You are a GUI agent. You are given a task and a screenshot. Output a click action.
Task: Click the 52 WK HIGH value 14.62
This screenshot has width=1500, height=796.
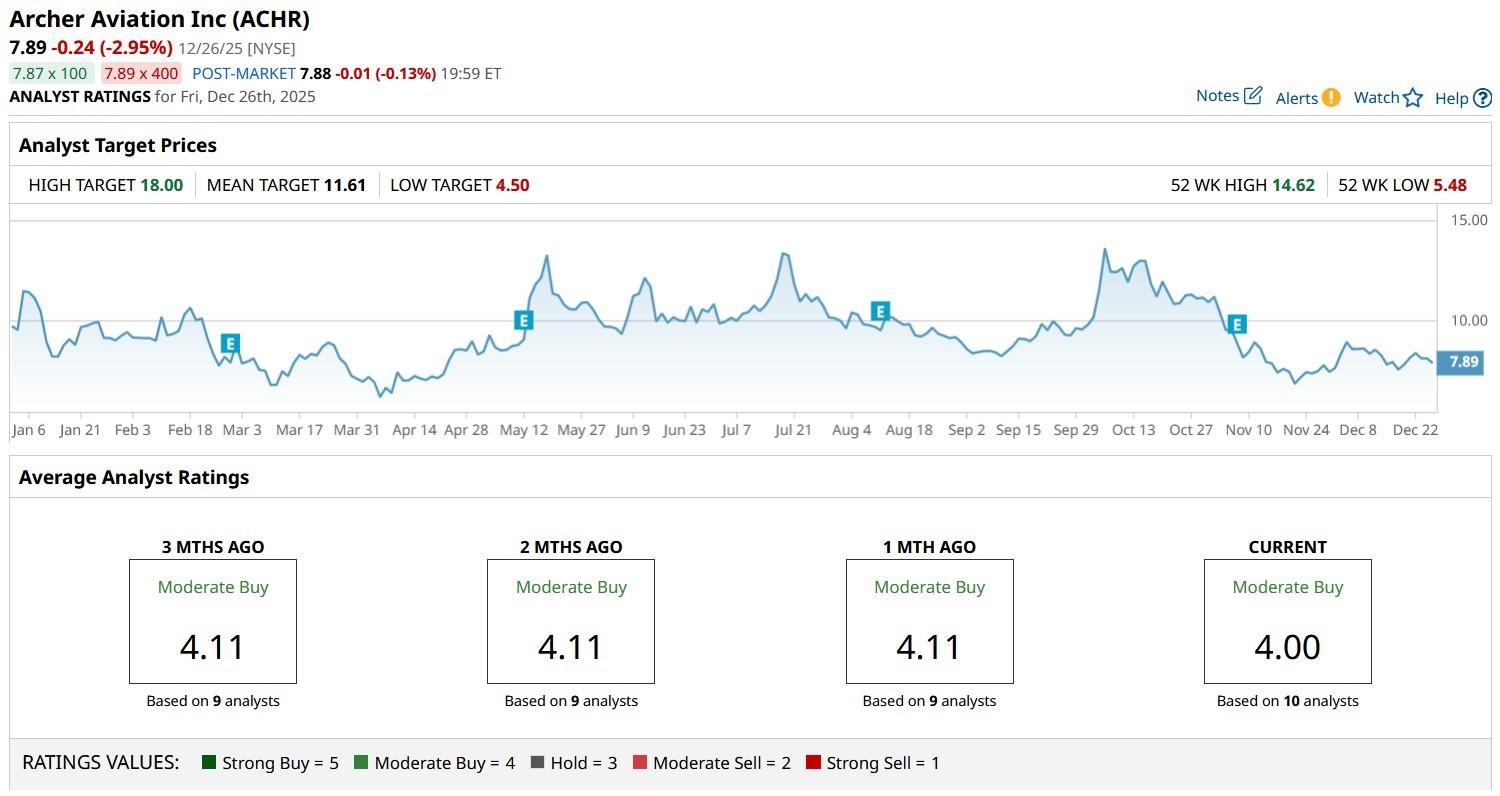coord(1293,185)
